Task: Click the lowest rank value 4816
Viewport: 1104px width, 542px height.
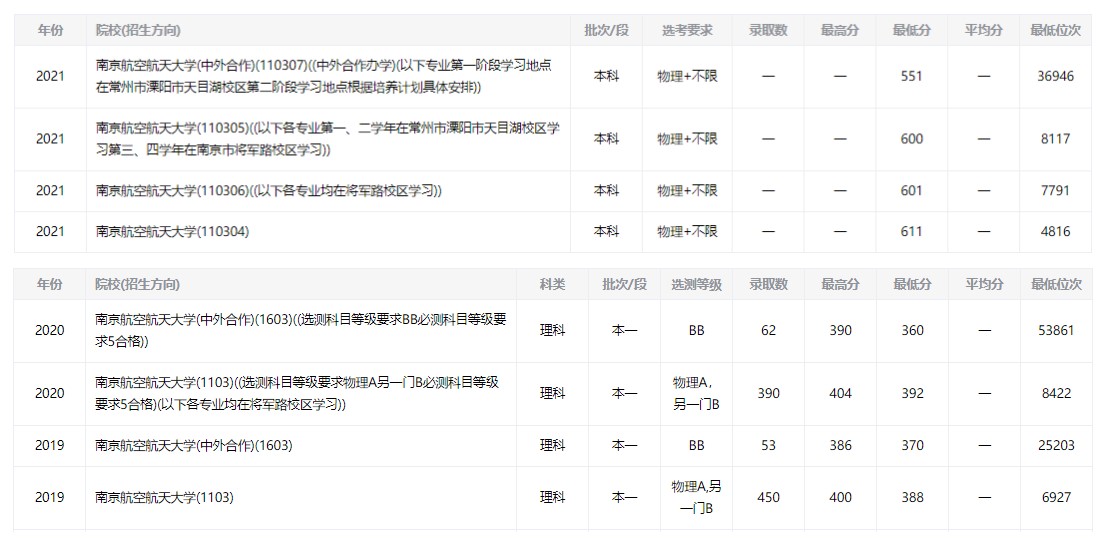Action: [1055, 232]
